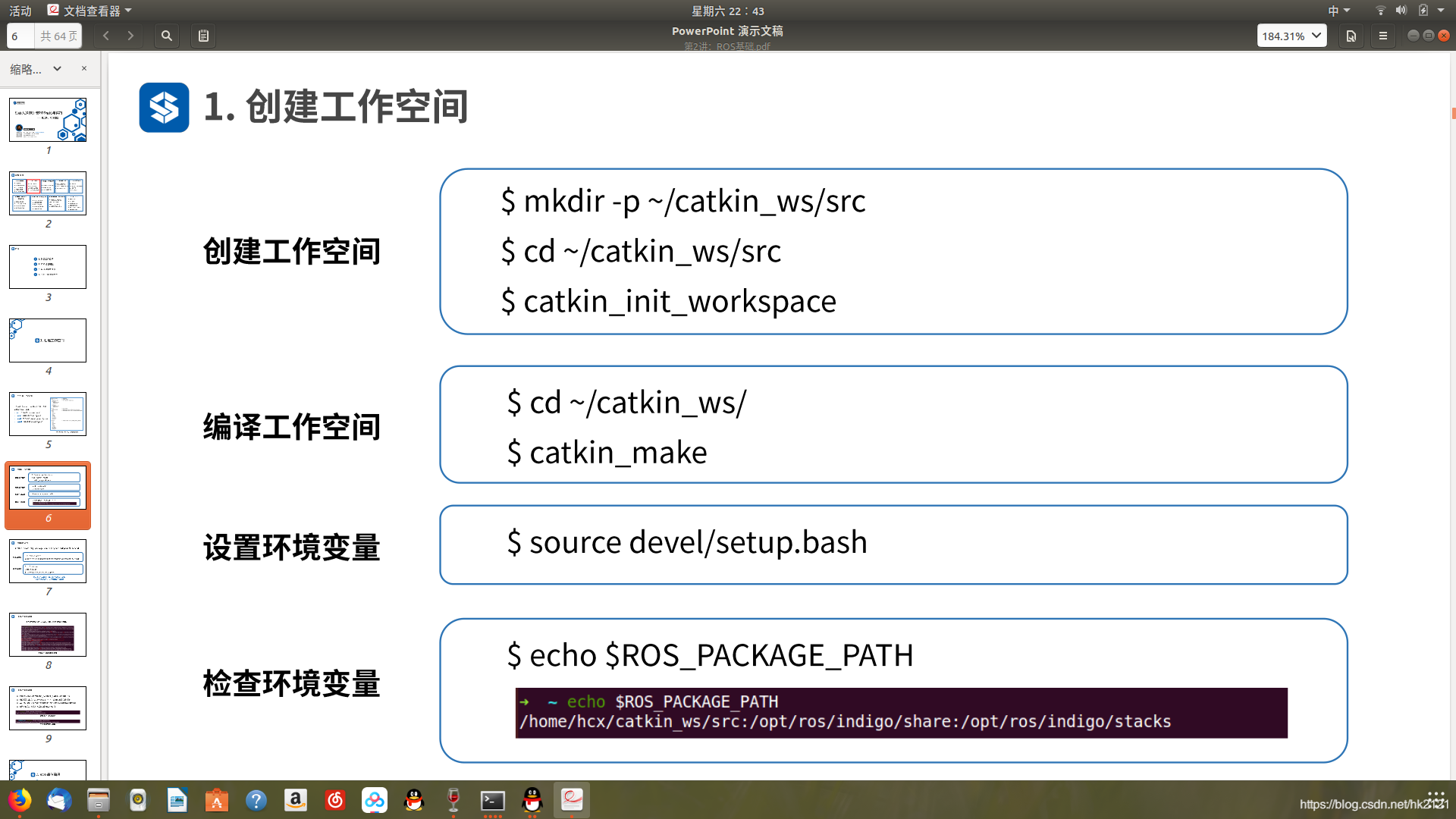Open the file options document icon
Viewport: 1456px width, 819px height.
tap(1351, 36)
